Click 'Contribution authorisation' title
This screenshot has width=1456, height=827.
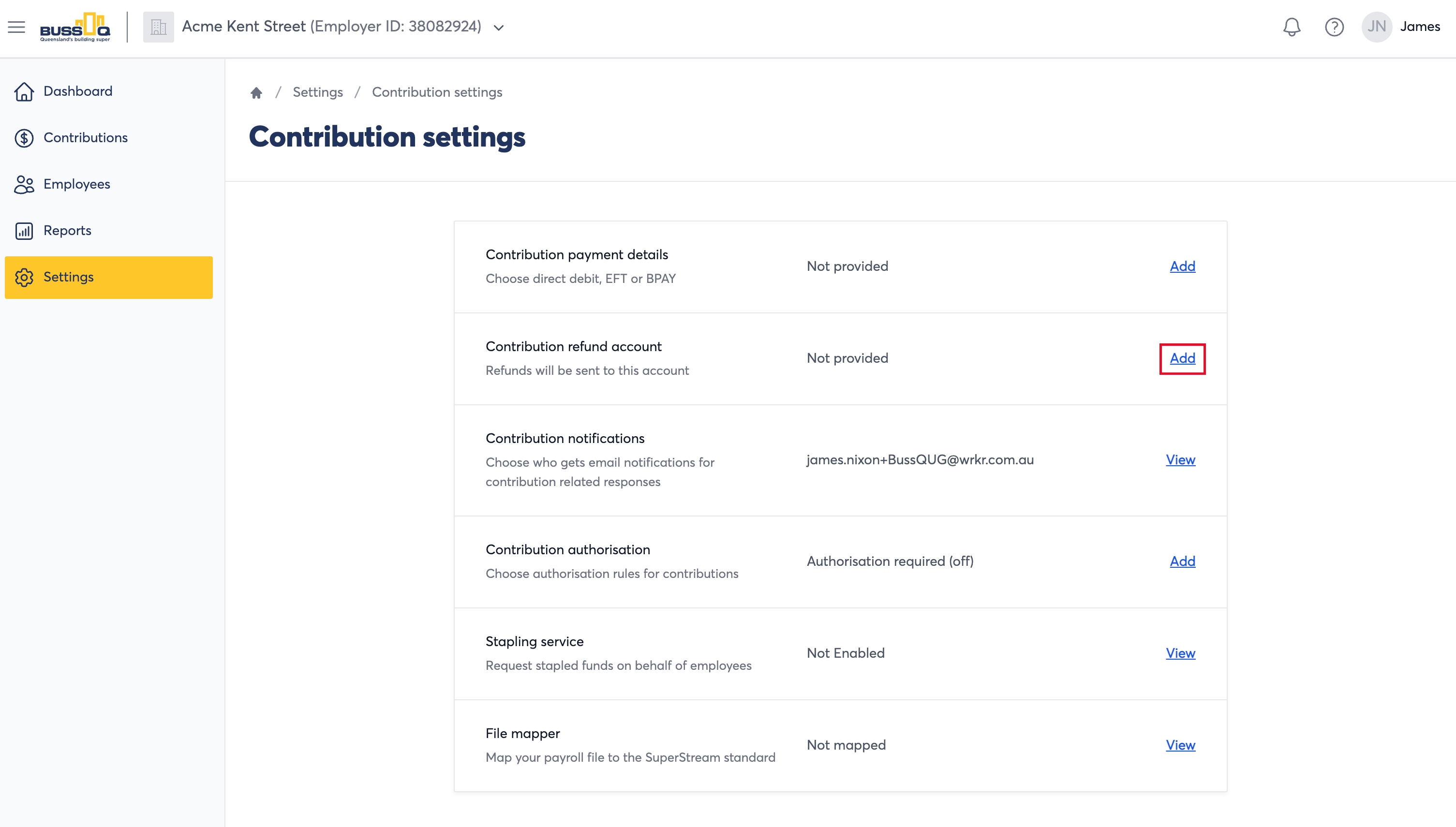[x=567, y=550]
